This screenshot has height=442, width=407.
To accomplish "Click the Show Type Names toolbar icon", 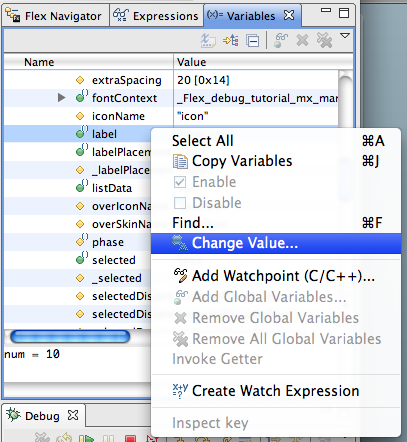I will (x=208, y=41).
